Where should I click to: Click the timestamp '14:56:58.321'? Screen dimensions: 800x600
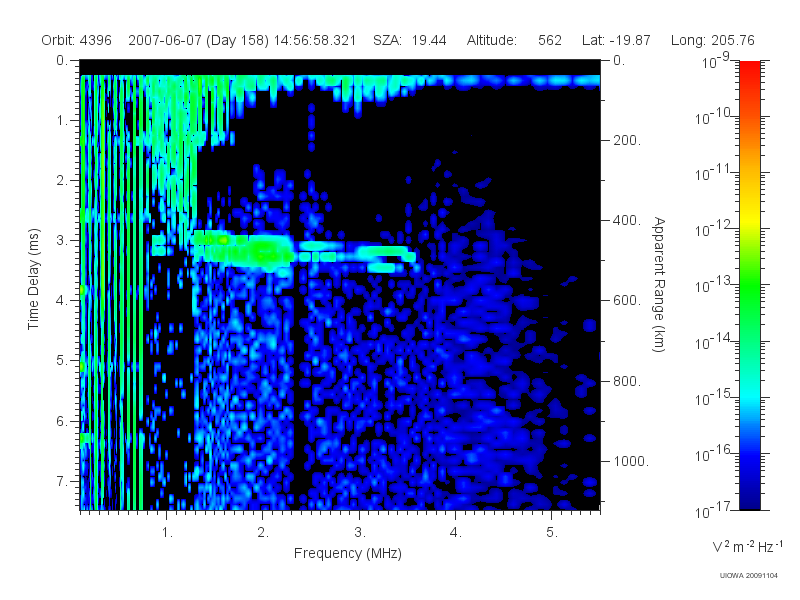[315, 40]
